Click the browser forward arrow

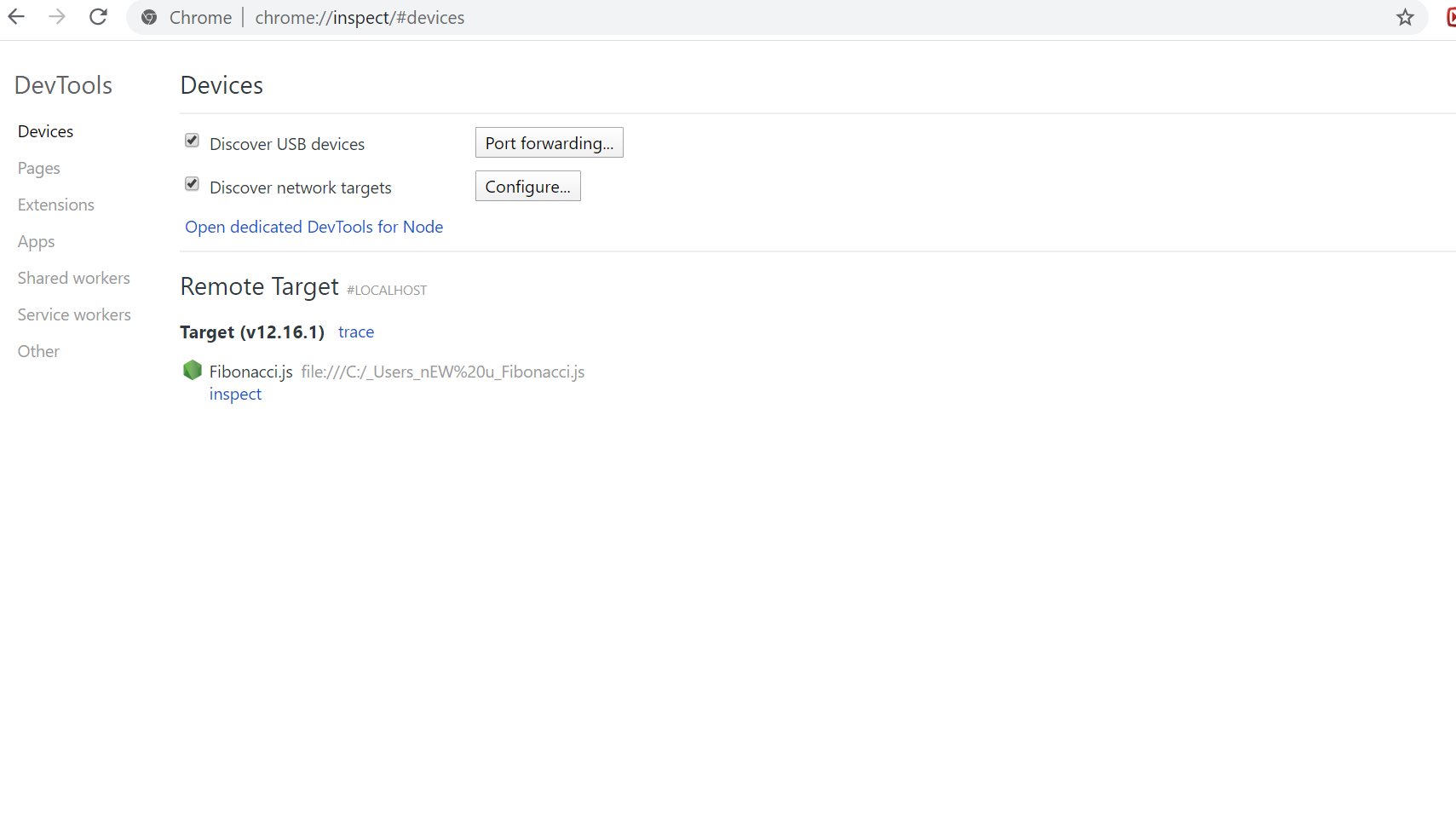[57, 17]
